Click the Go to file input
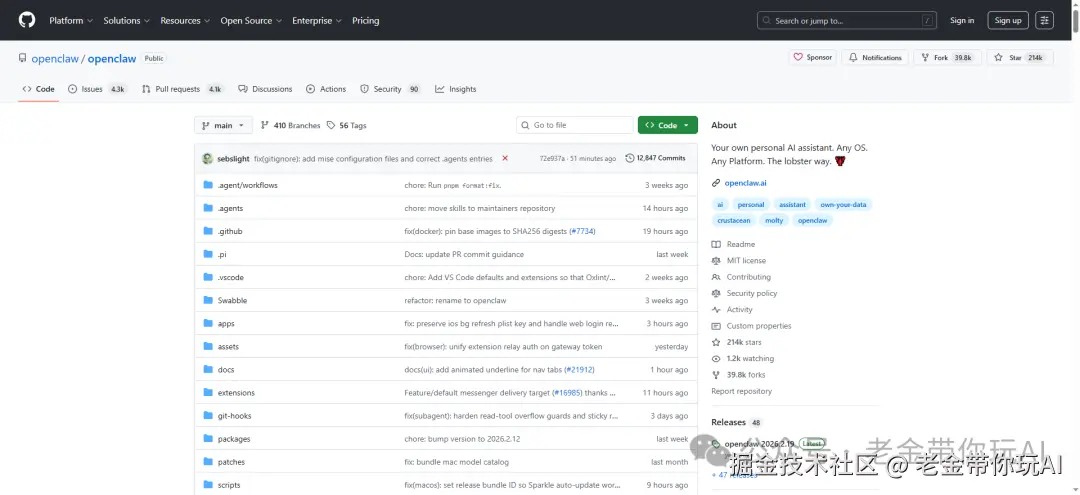 (x=574, y=125)
